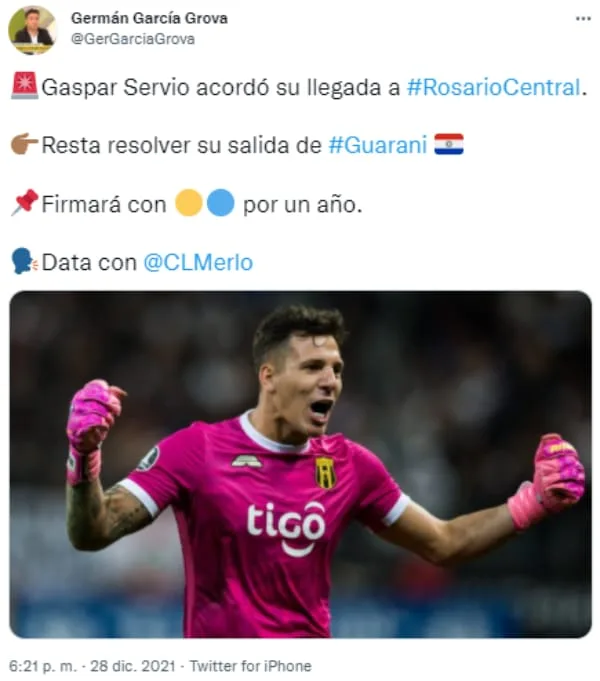Open the #Guarani hashtag

tap(378, 145)
